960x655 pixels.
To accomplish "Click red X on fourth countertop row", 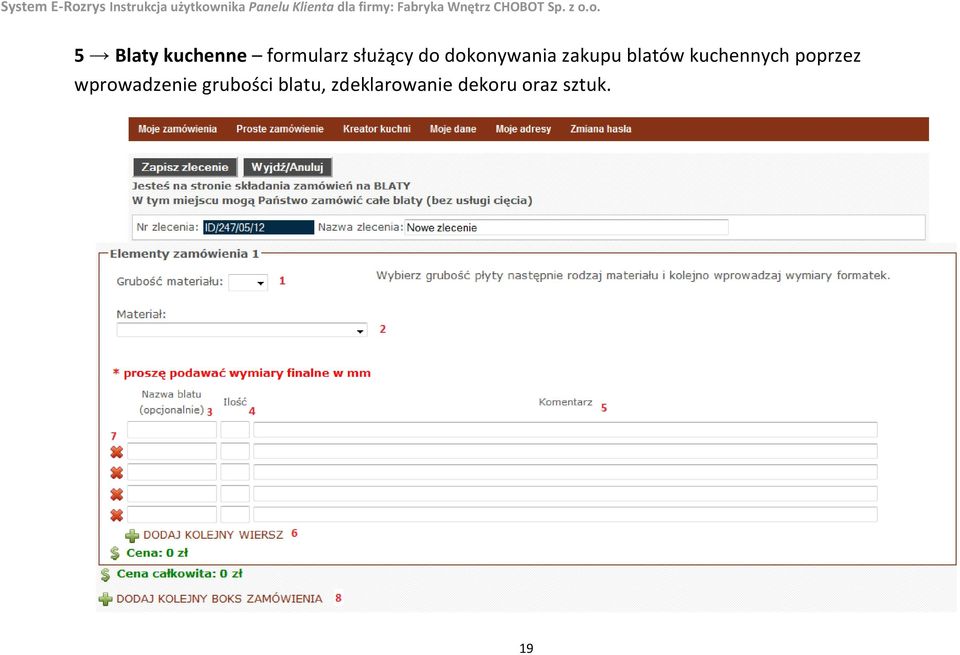I will 116,495.
